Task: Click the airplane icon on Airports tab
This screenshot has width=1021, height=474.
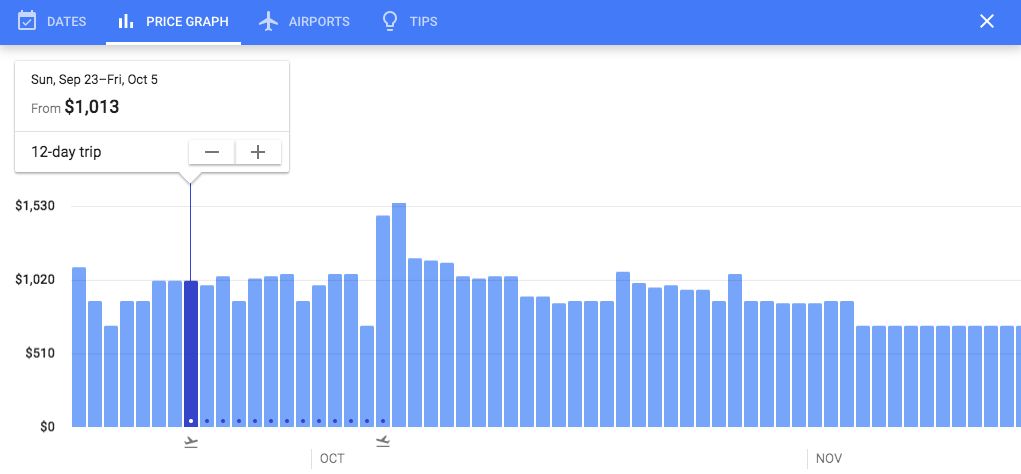Action: pos(268,21)
